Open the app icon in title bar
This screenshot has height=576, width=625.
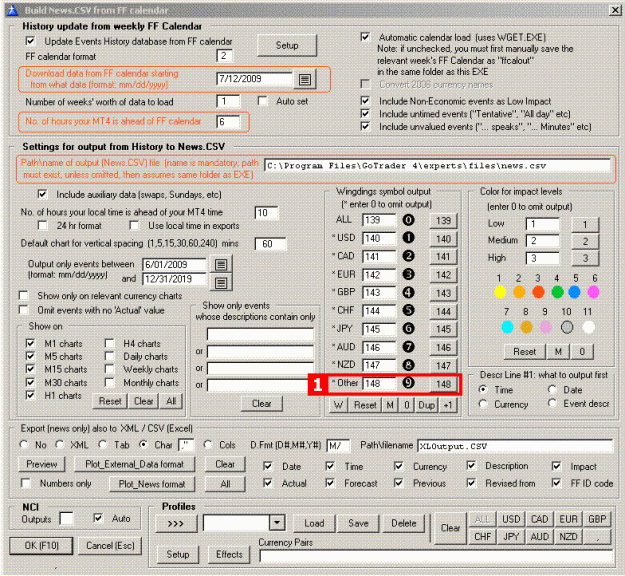[x=13, y=10]
